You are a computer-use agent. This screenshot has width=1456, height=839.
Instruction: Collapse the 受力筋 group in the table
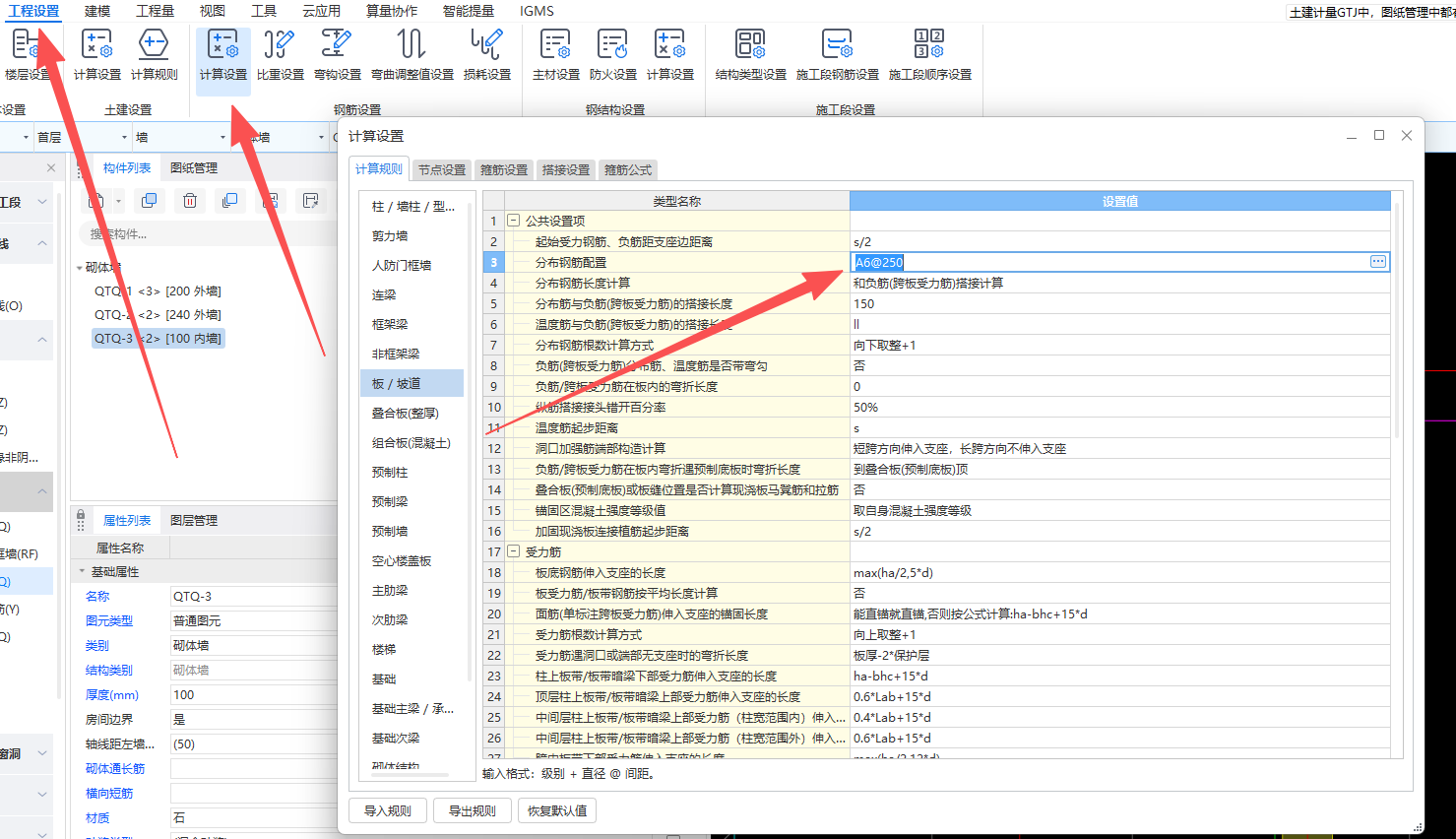[514, 551]
